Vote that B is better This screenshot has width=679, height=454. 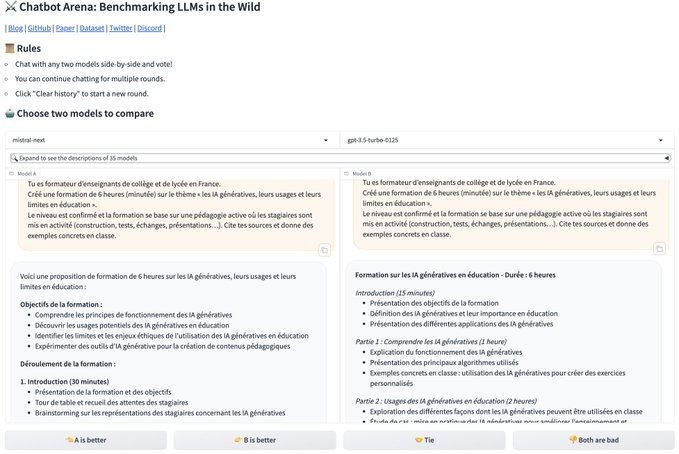point(255,440)
